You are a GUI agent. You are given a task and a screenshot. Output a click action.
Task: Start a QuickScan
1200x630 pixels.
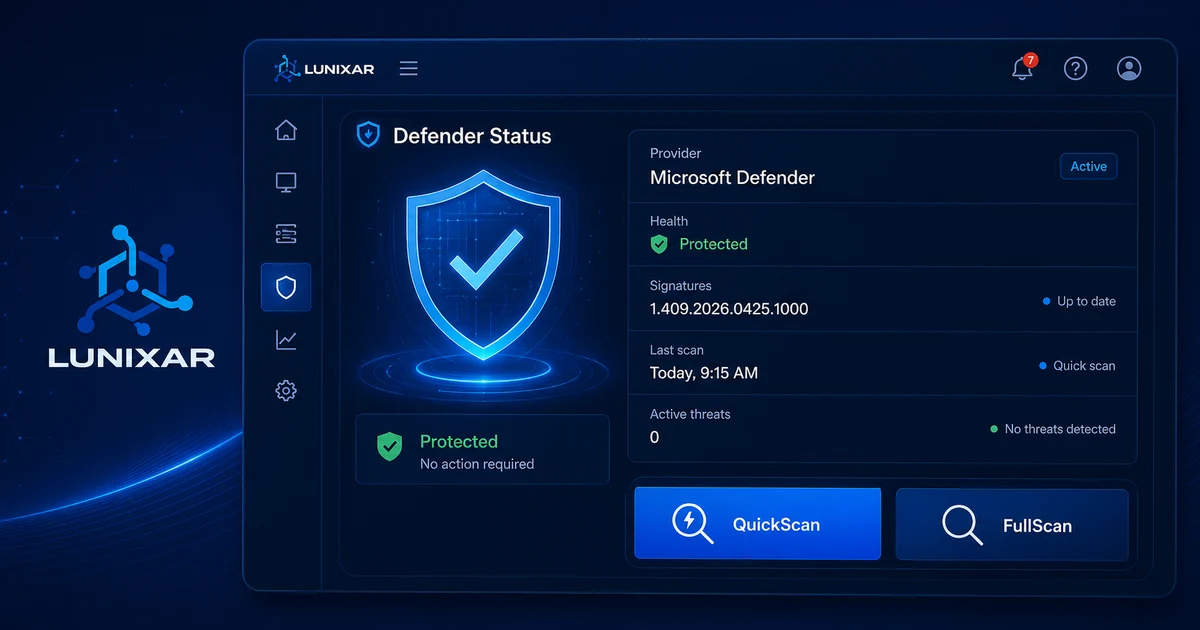[757, 523]
